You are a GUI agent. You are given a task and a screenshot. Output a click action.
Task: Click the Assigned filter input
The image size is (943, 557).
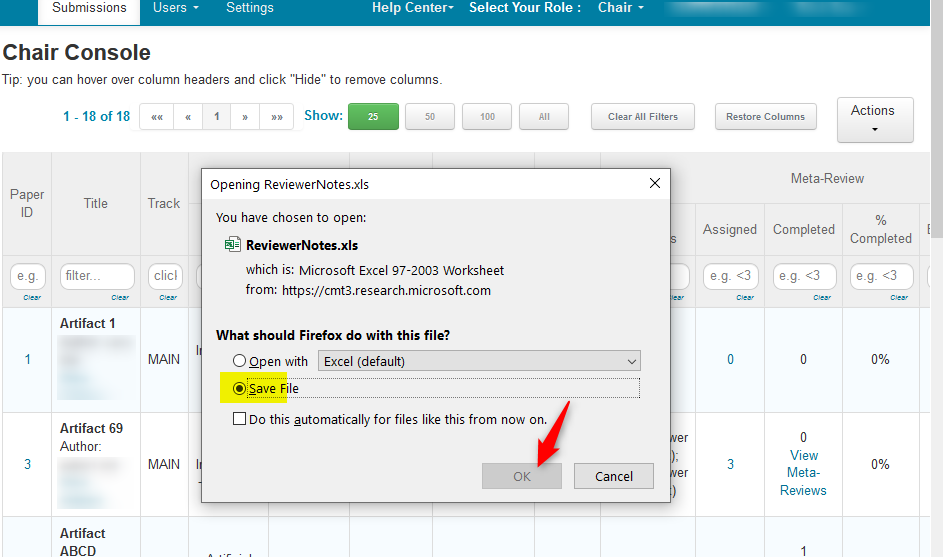[731, 276]
